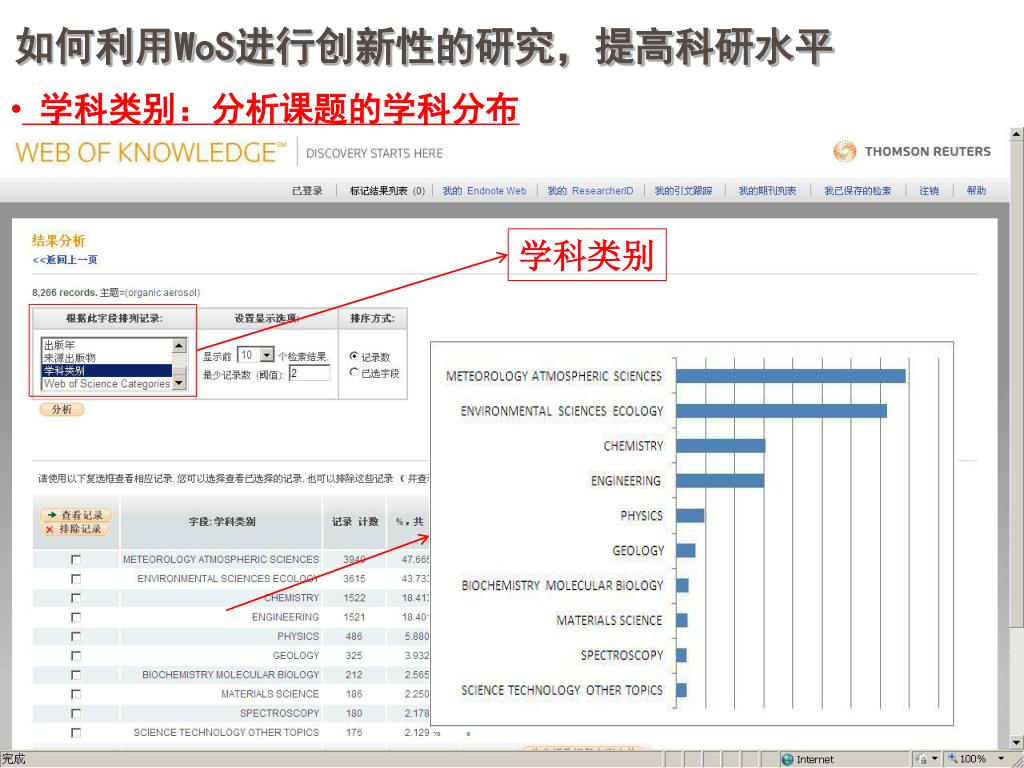Click METEOROLOGY ATMOSPHERIC SCIENCES in the results table
This screenshot has height=768, width=1024.
click(221, 560)
